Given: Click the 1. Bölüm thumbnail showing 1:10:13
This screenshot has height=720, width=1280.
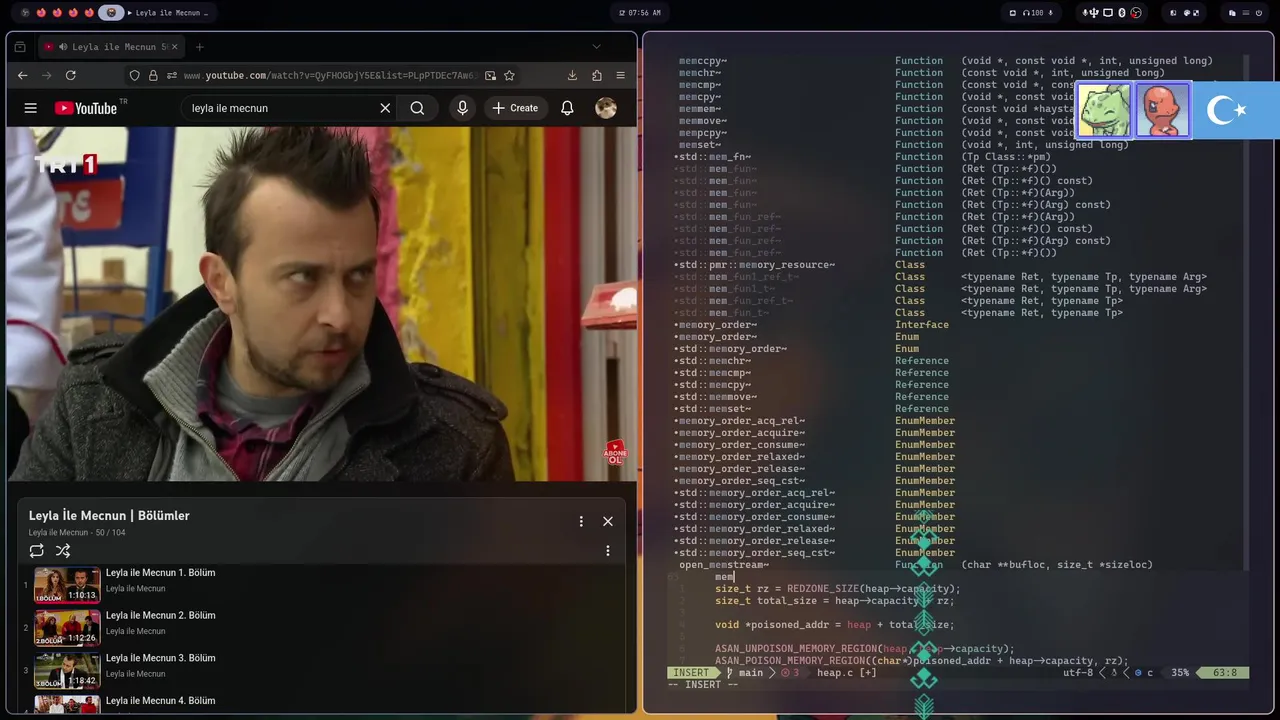Looking at the screenshot, I should (67, 585).
